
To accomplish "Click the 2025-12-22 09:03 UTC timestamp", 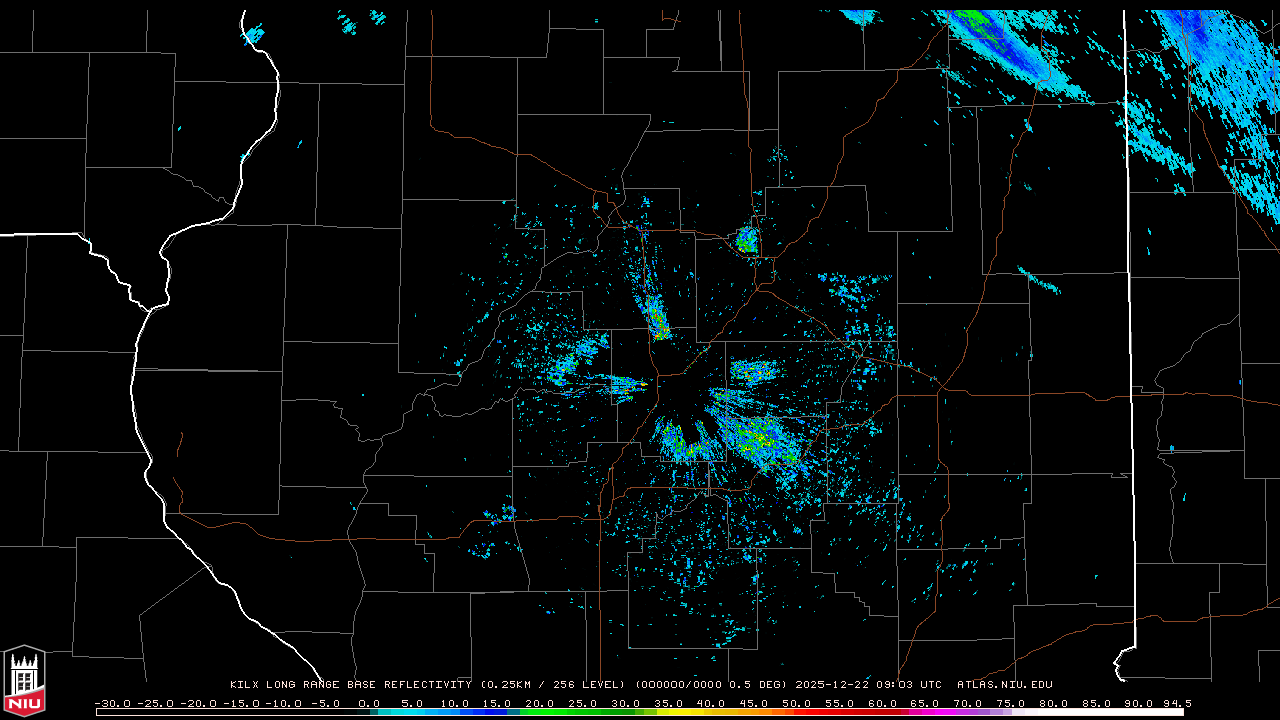I will tap(868, 685).
